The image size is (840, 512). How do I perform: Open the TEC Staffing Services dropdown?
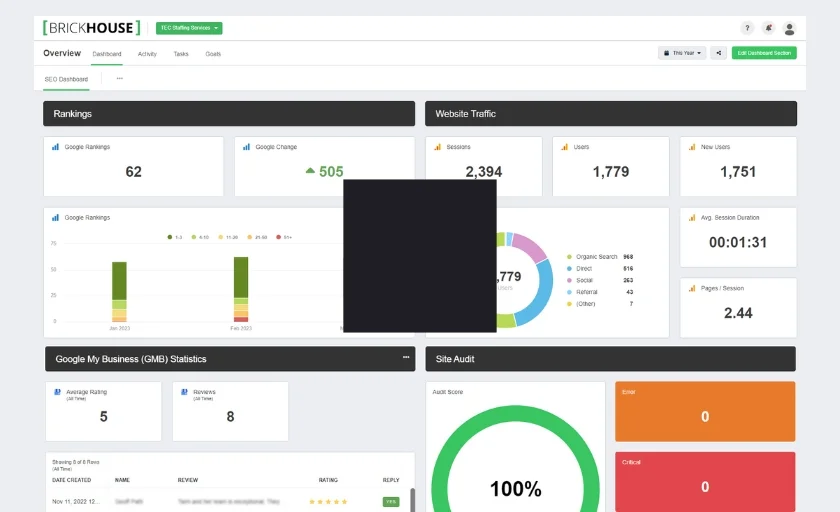(189, 28)
